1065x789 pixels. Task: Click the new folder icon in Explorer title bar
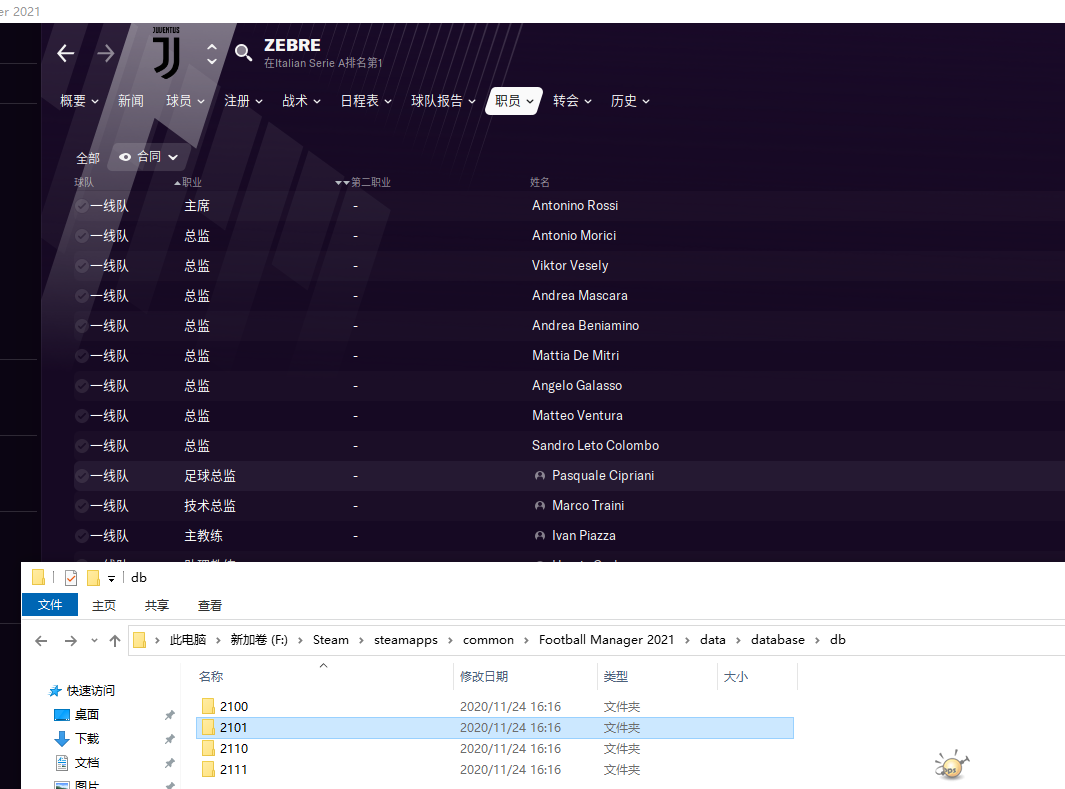[94, 578]
